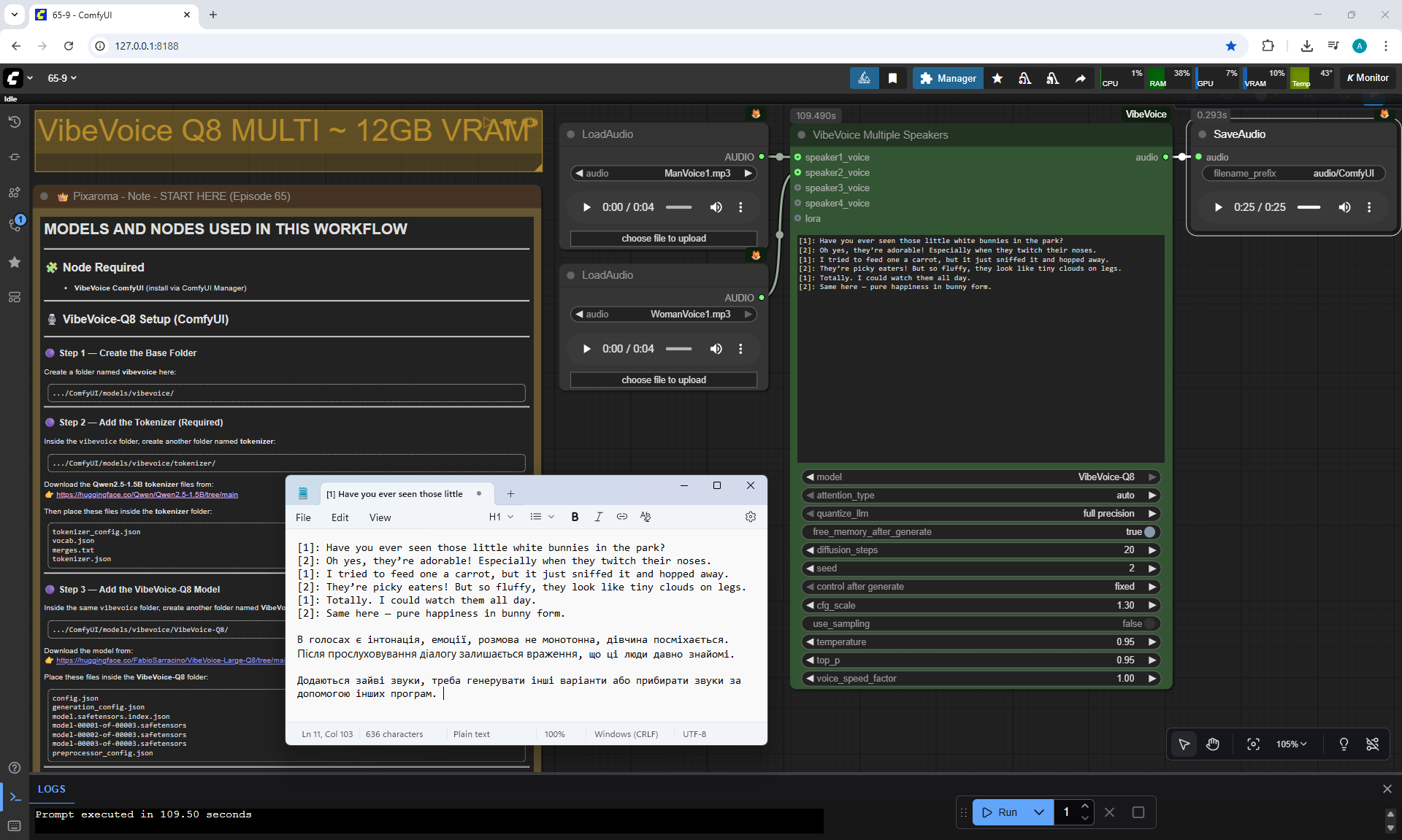Click the bookmark icon in top toolbar

click(892, 78)
